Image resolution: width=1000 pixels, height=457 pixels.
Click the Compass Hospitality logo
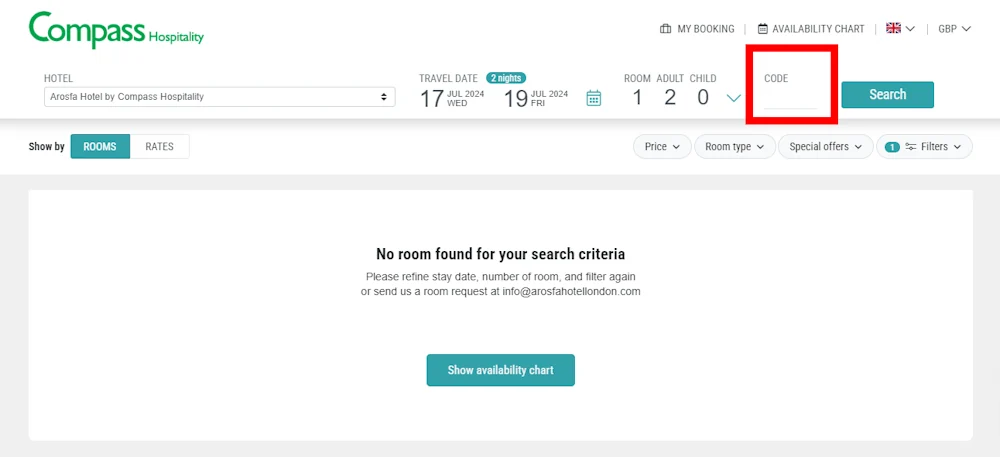coord(116,29)
